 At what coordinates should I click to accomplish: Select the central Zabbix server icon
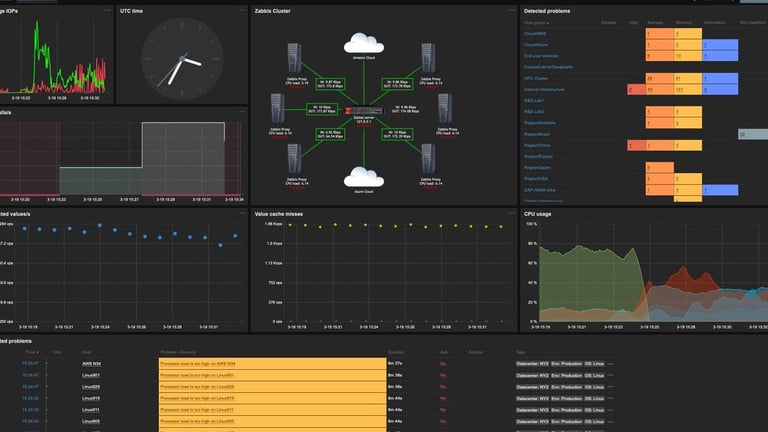pyautogui.click(x=364, y=111)
